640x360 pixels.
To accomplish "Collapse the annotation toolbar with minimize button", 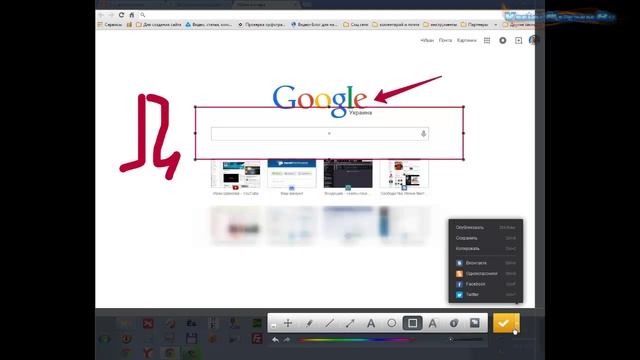I will tap(273, 326).
